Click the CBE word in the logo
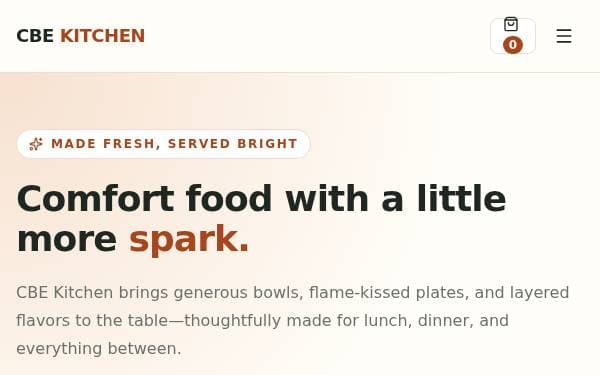The height and width of the screenshot is (375, 600). [x=35, y=36]
